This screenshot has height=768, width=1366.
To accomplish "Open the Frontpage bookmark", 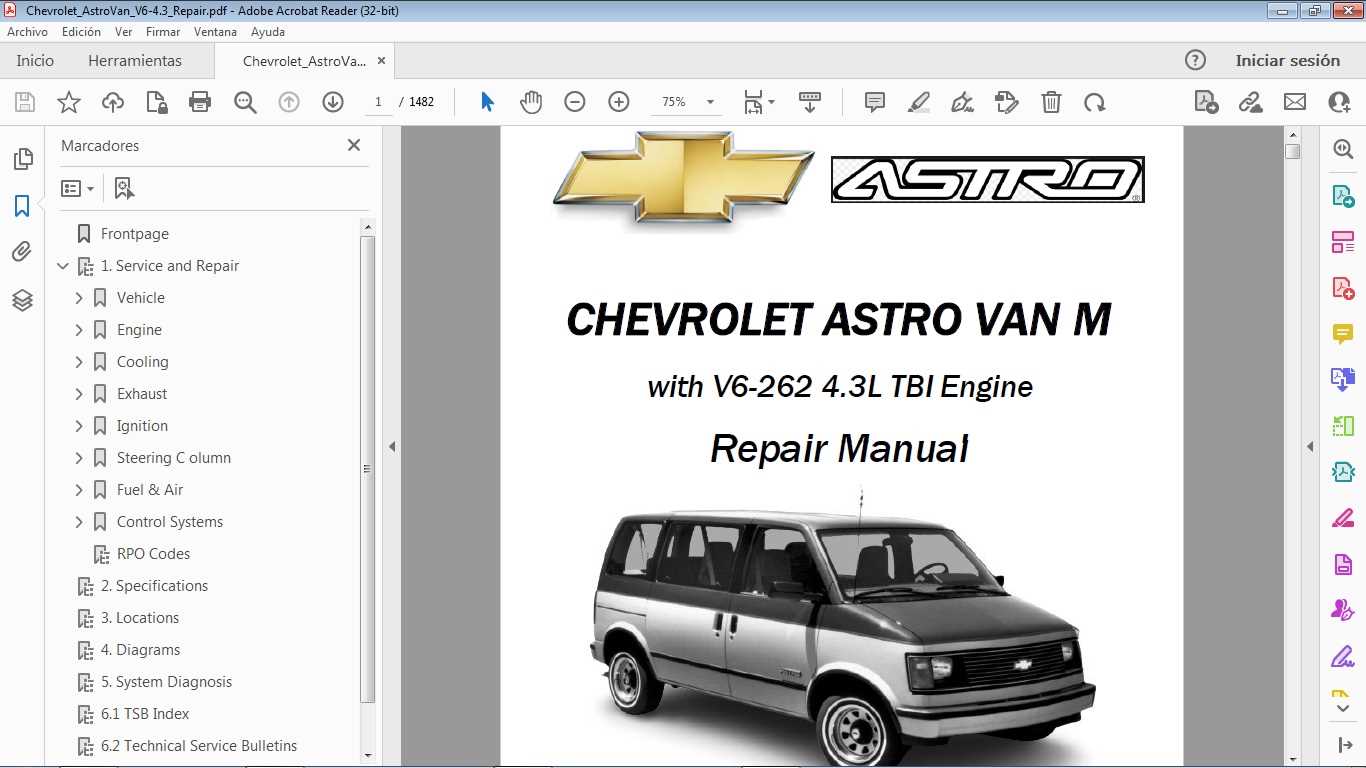I will [x=135, y=234].
